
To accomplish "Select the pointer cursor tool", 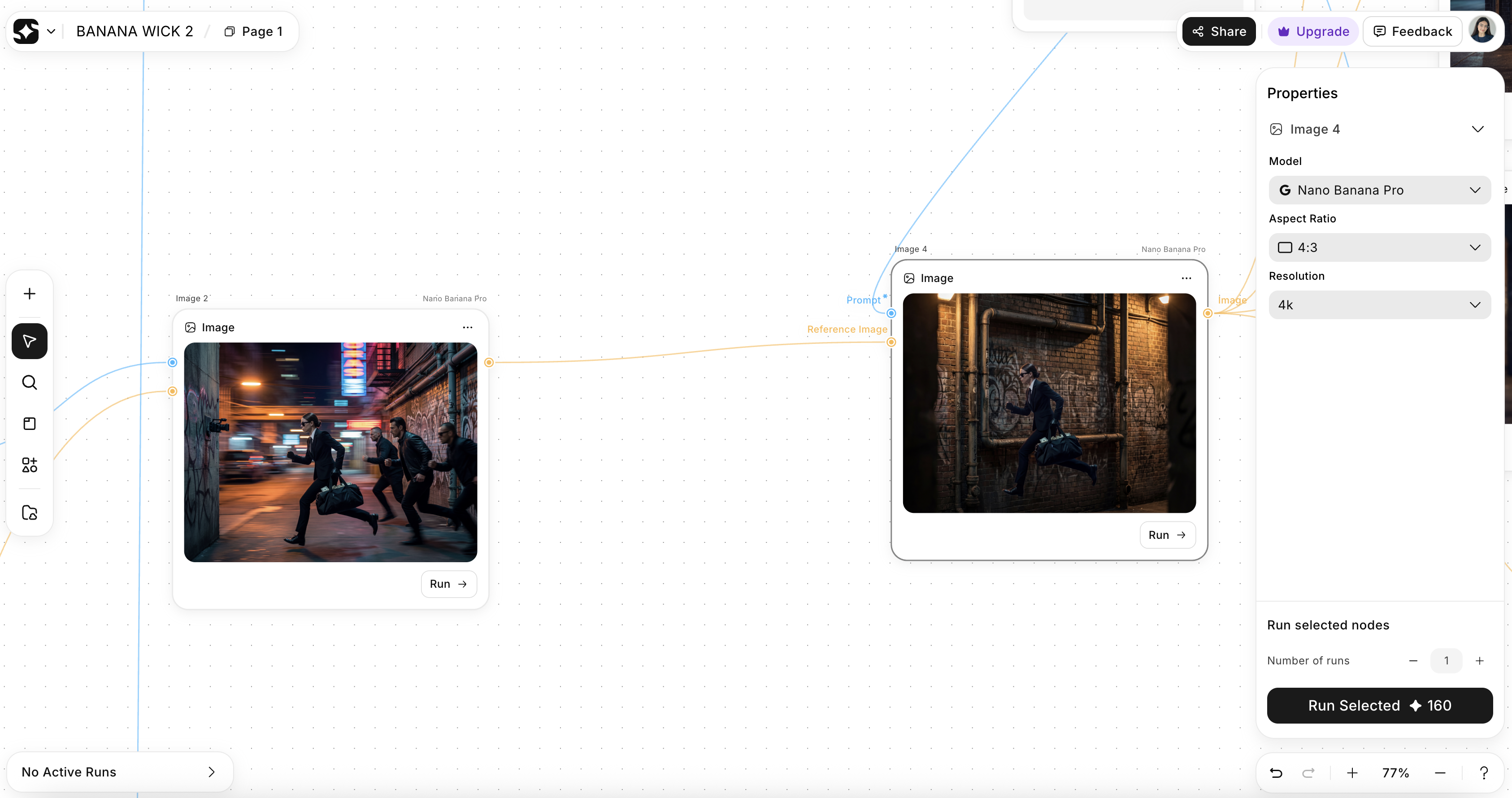I will coord(29,341).
